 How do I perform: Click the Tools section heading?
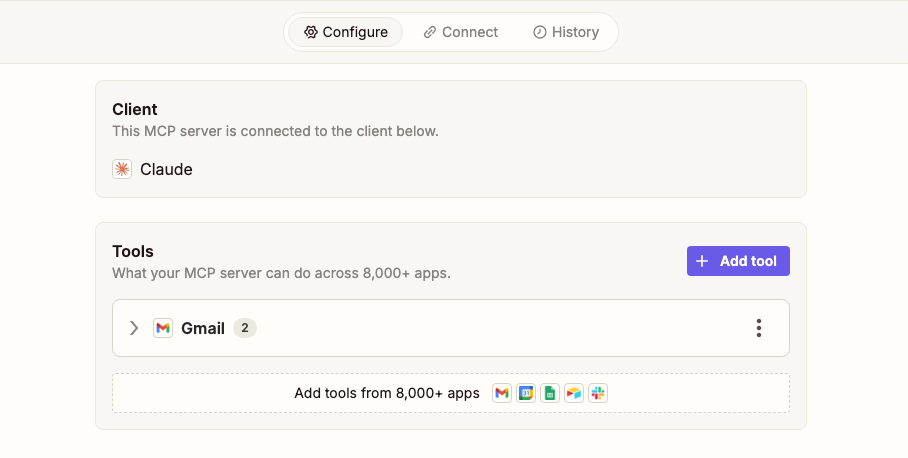[133, 251]
